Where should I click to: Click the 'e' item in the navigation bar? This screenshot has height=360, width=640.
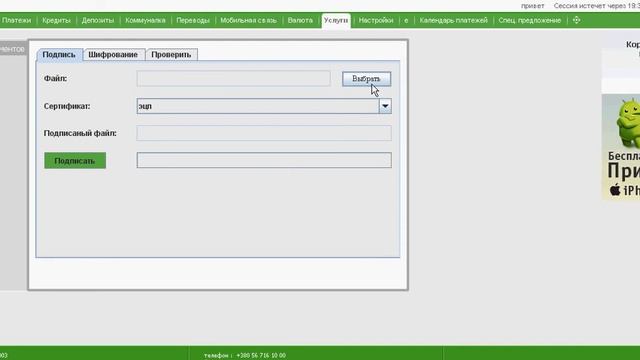406,20
